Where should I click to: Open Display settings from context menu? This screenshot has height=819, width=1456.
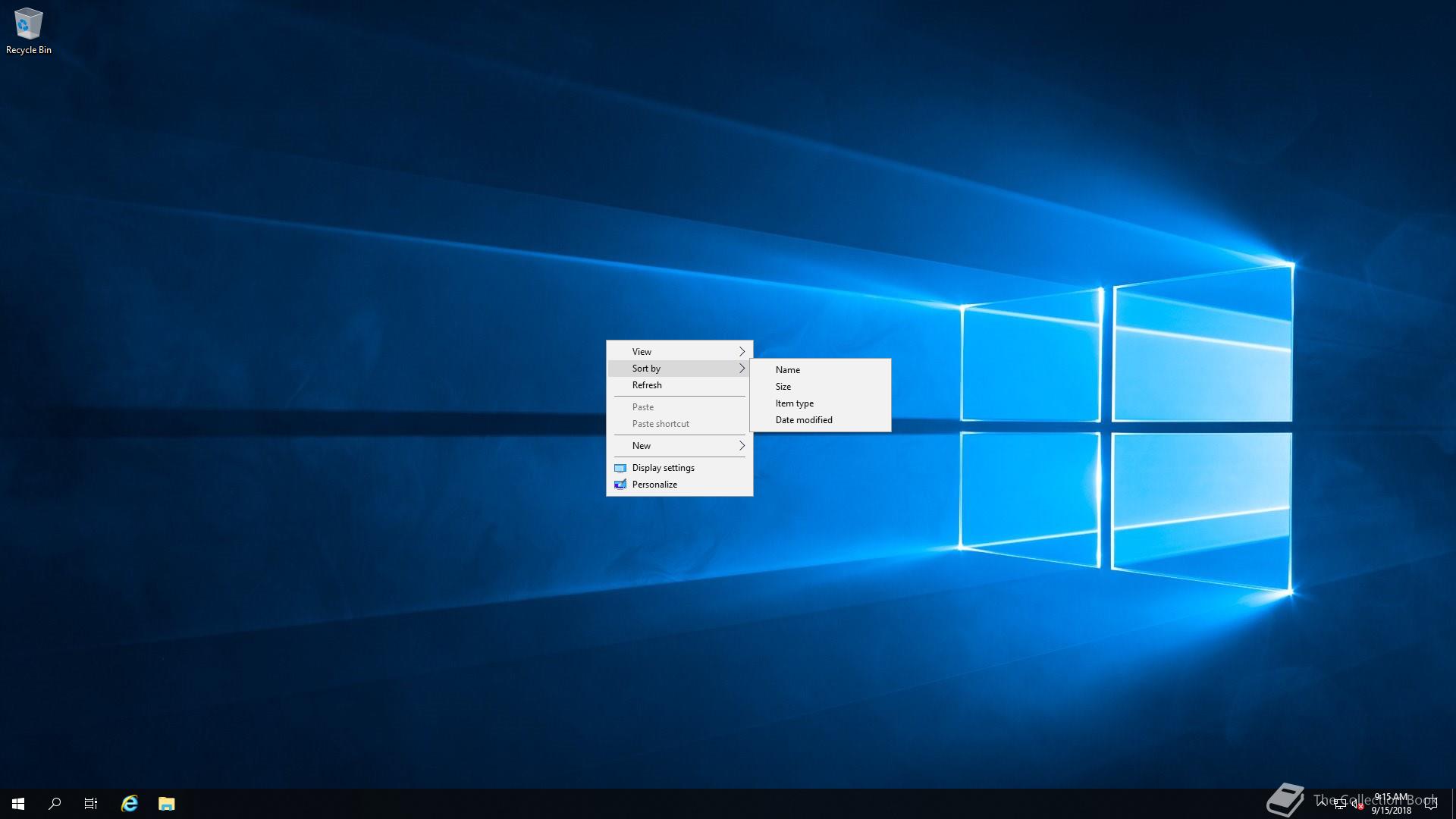click(679, 468)
